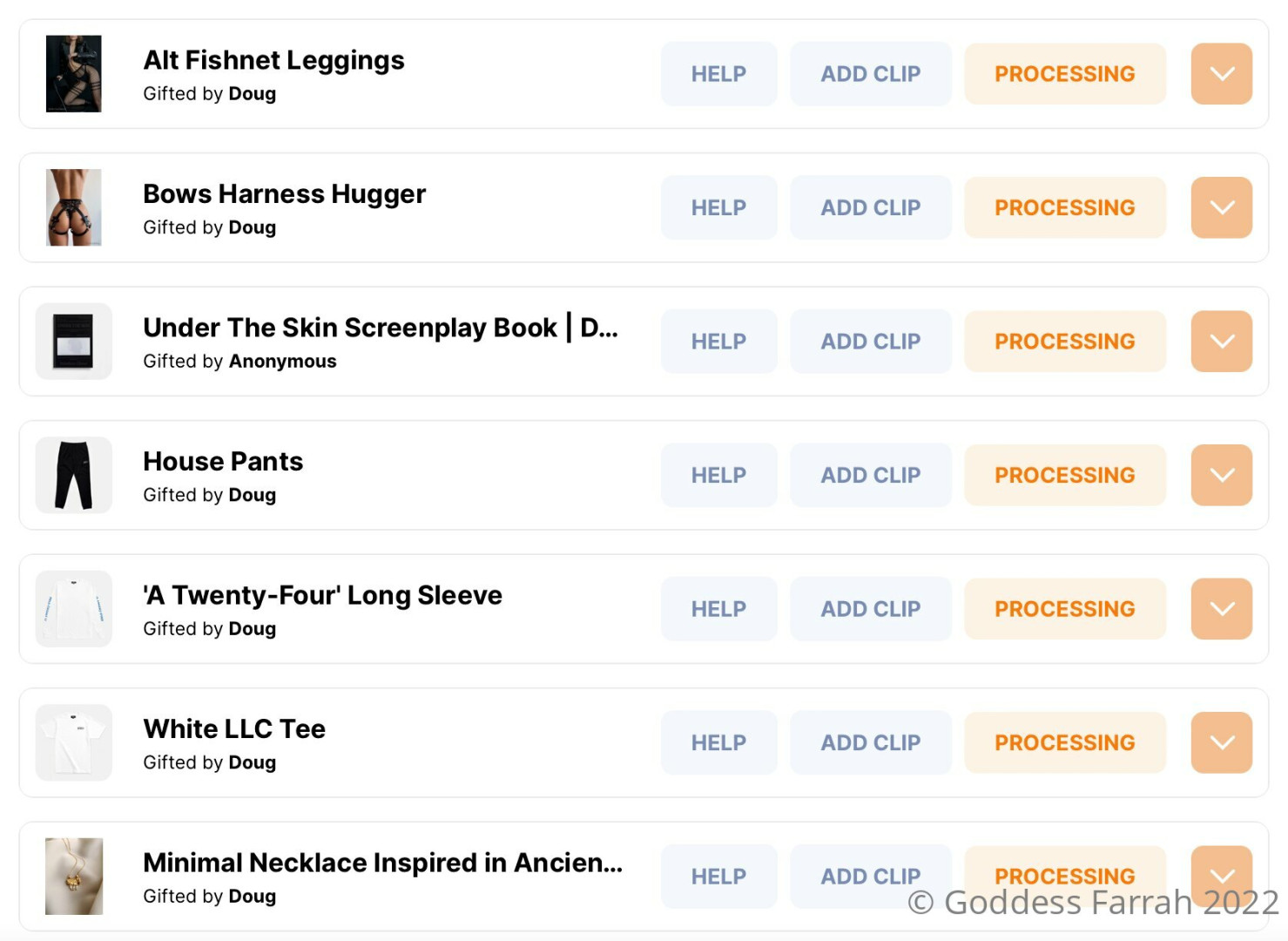Click the Minimal Necklace product thumbnail

click(x=73, y=877)
